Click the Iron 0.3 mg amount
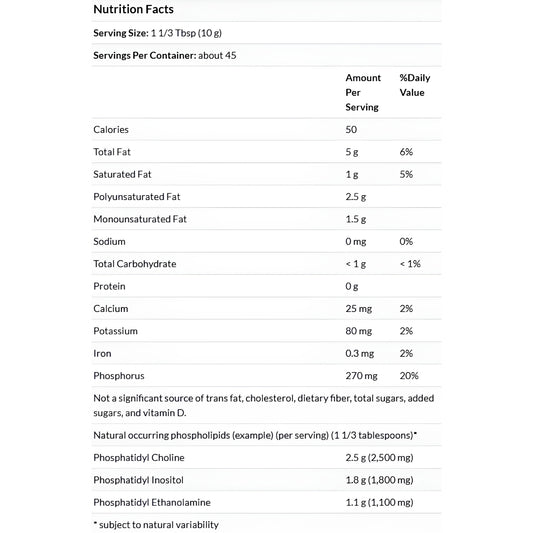Viewport: 533px width, 533px height. tap(360, 354)
